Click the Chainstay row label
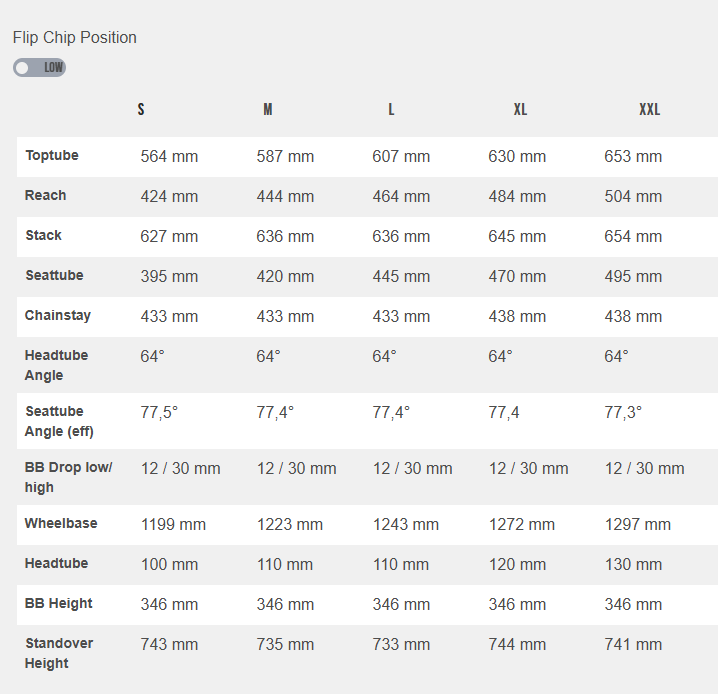The height and width of the screenshot is (694, 718). pyautogui.click(x=58, y=316)
